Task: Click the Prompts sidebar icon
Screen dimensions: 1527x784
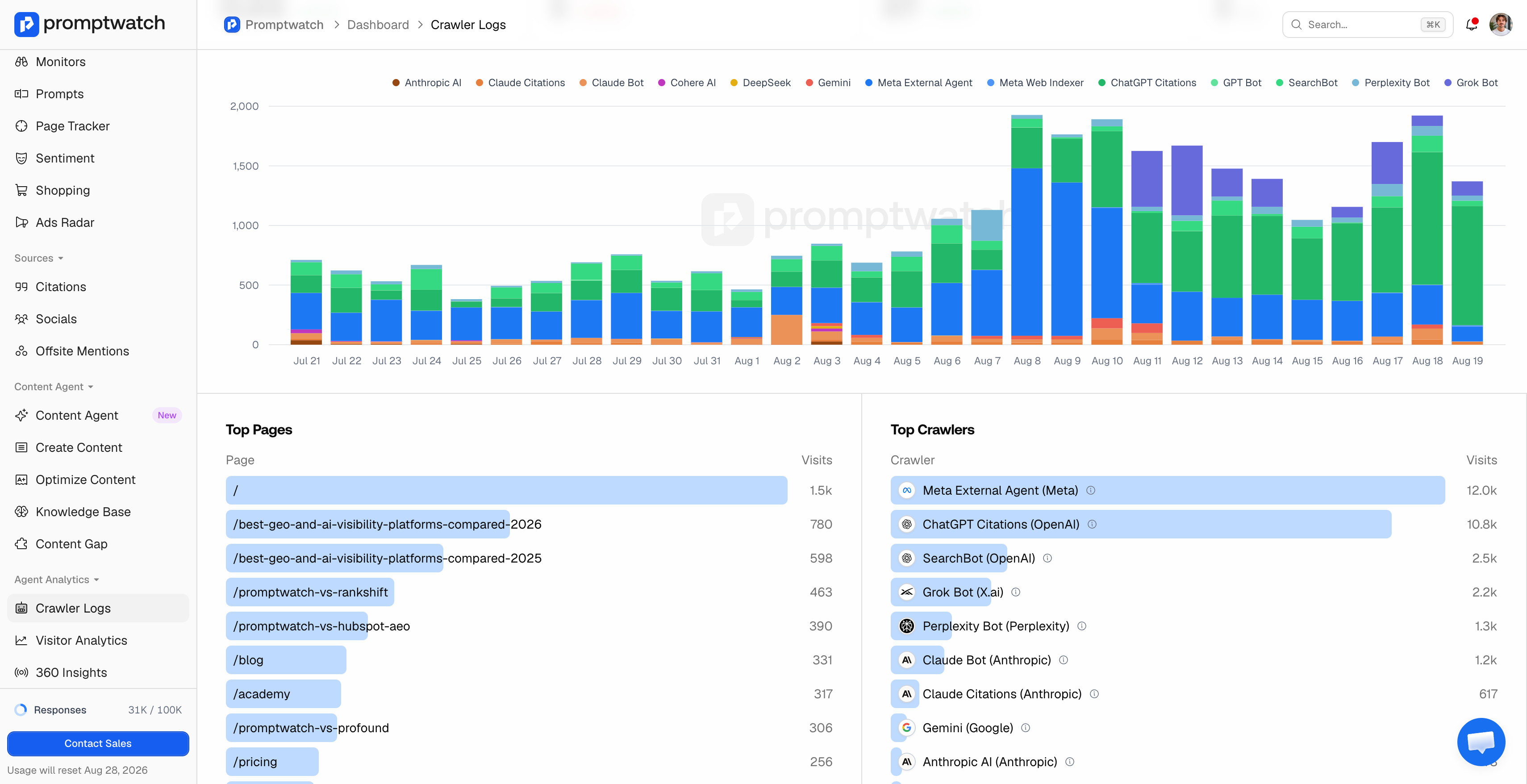Action: tap(21, 94)
